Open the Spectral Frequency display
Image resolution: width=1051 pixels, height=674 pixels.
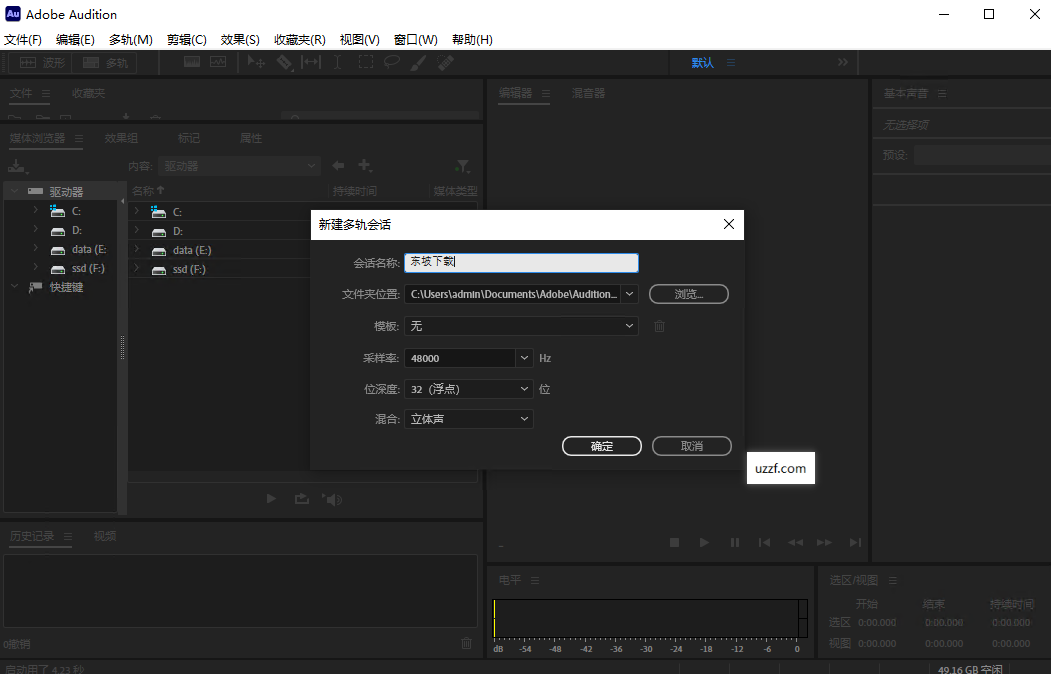(192, 62)
